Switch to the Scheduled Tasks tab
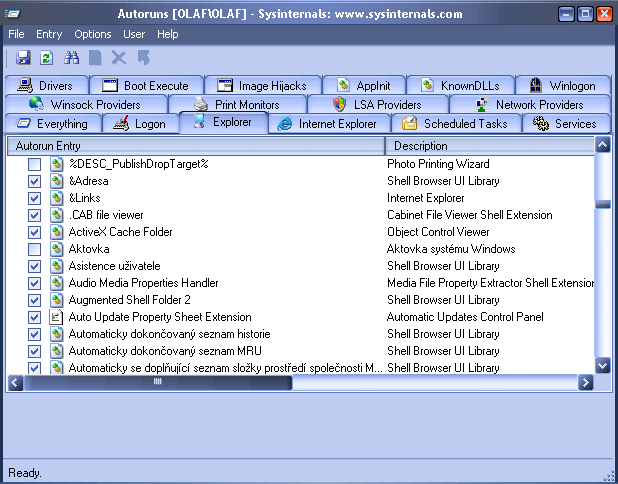 click(x=456, y=124)
